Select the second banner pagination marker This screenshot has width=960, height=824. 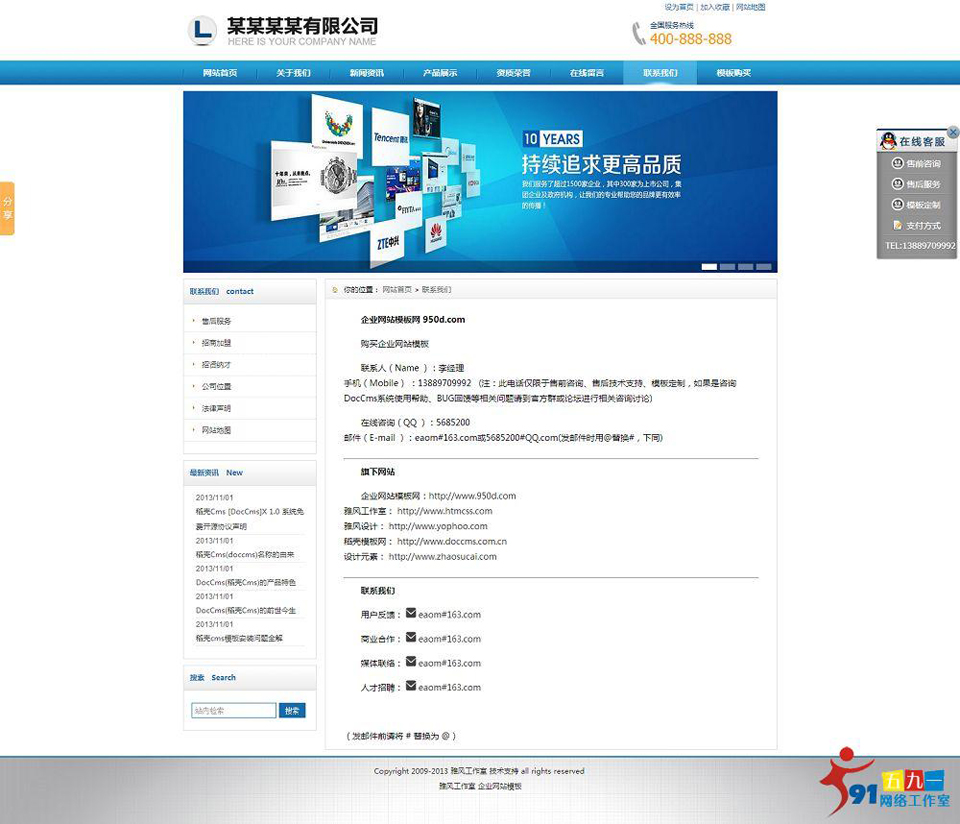point(728,266)
